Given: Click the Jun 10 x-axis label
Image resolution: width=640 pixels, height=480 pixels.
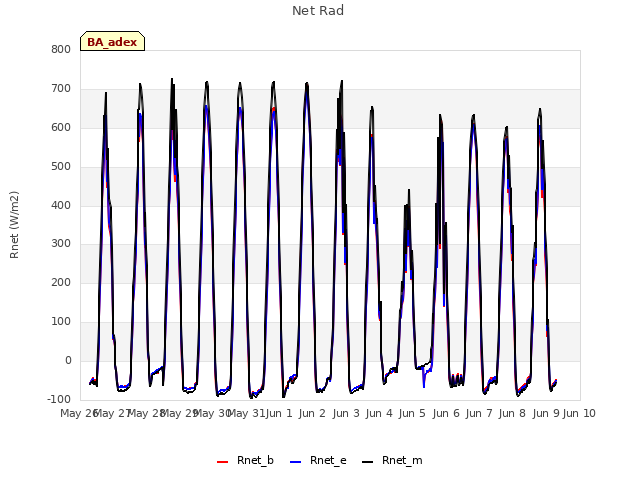Looking at the screenshot, I should [x=579, y=413].
